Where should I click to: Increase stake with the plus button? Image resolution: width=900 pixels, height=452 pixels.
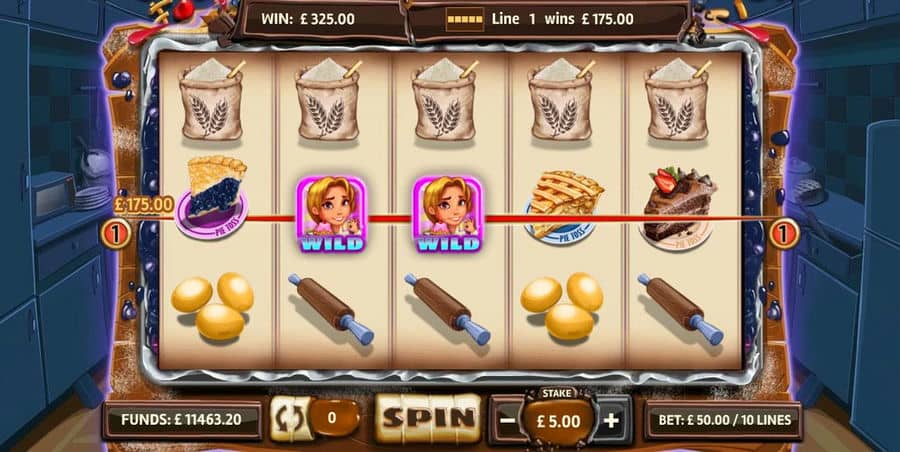pyautogui.click(x=611, y=420)
